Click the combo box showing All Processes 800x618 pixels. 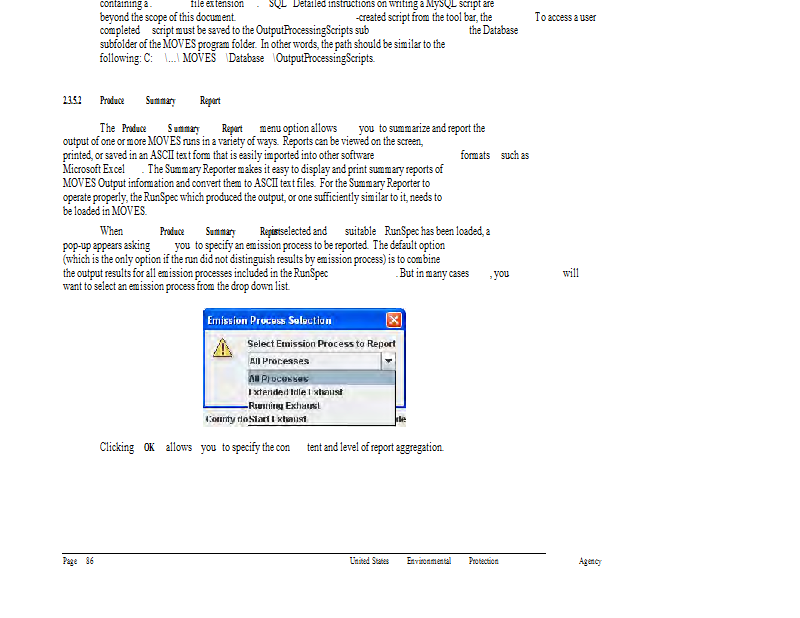pos(313,361)
